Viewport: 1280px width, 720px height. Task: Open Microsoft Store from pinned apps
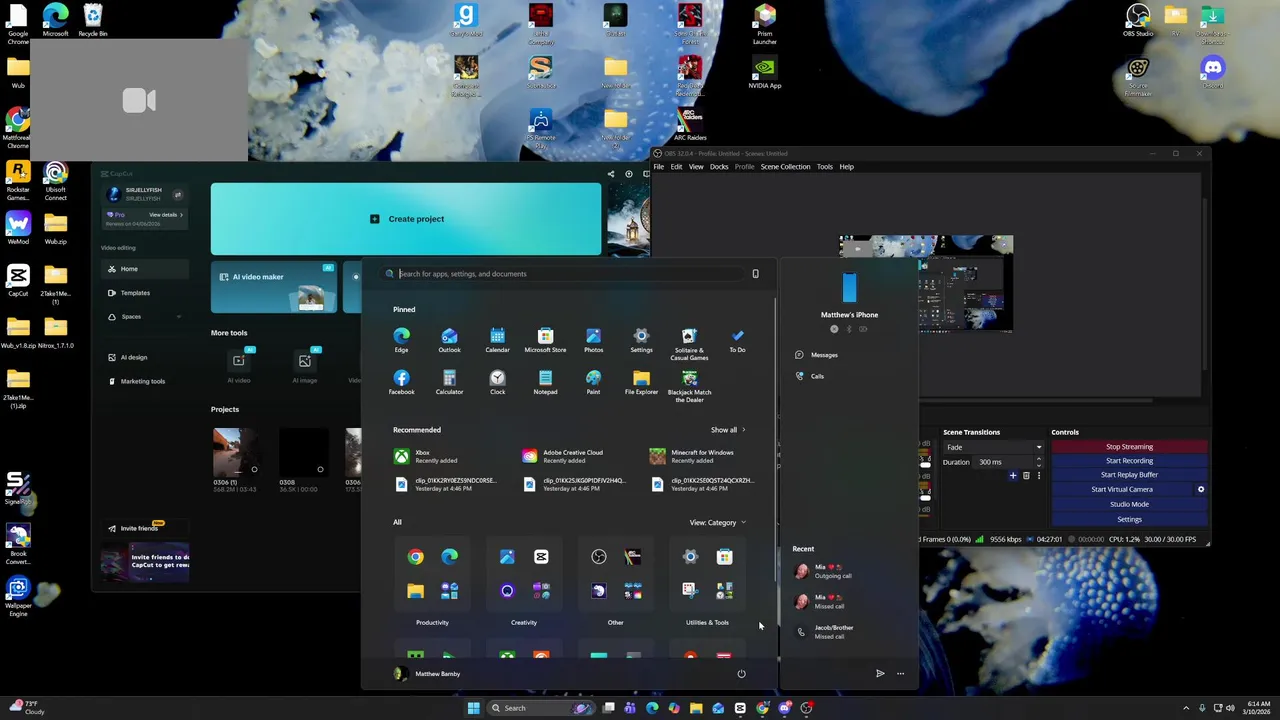tap(545, 340)
